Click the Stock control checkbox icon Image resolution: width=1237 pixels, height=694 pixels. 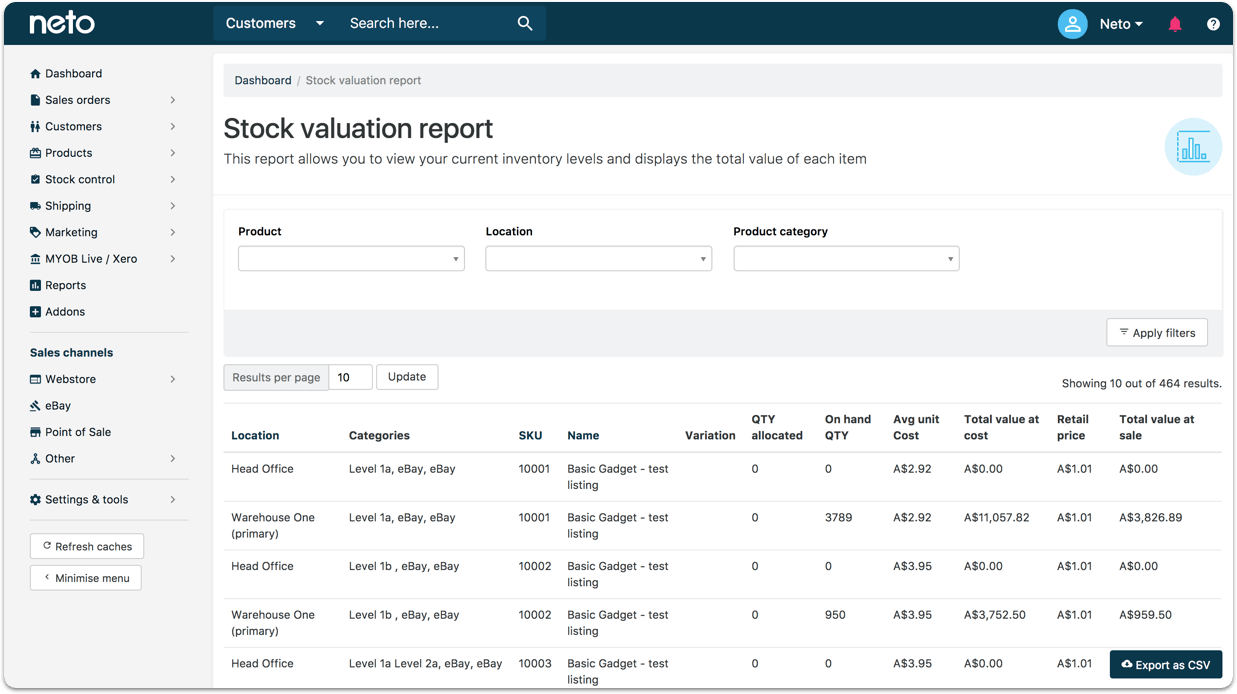tap(35, 180)
